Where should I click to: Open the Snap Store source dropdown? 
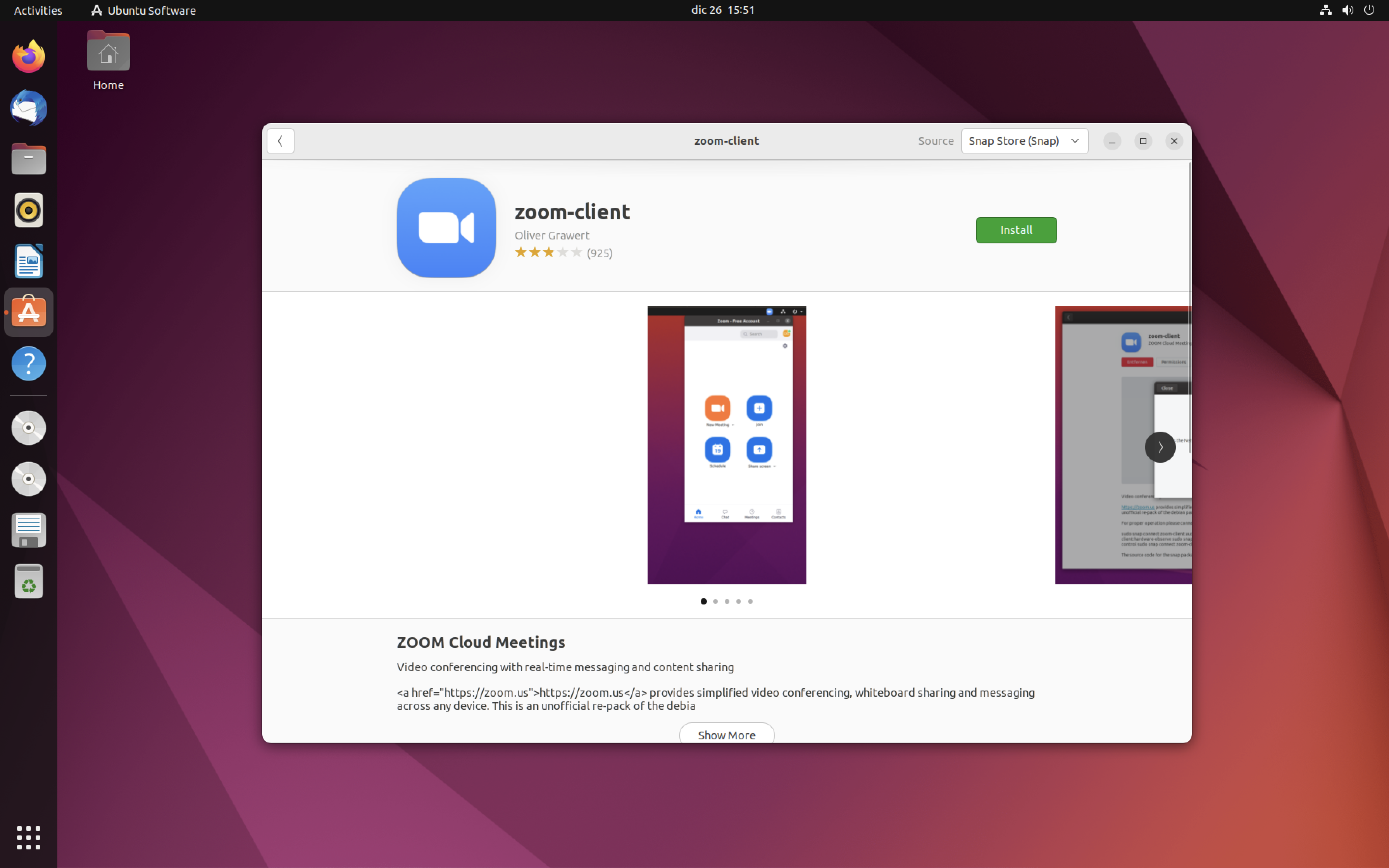point(1024,141)
